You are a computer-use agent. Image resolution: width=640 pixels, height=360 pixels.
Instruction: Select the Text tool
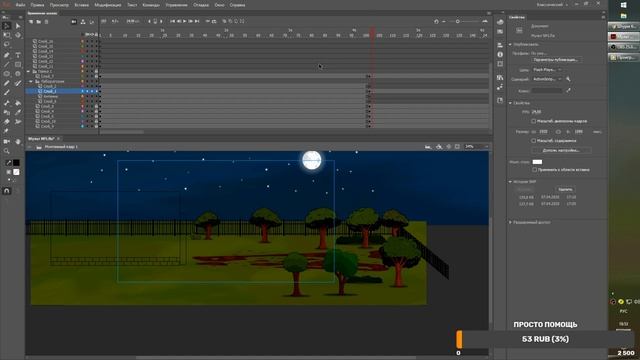pos(18,55)
